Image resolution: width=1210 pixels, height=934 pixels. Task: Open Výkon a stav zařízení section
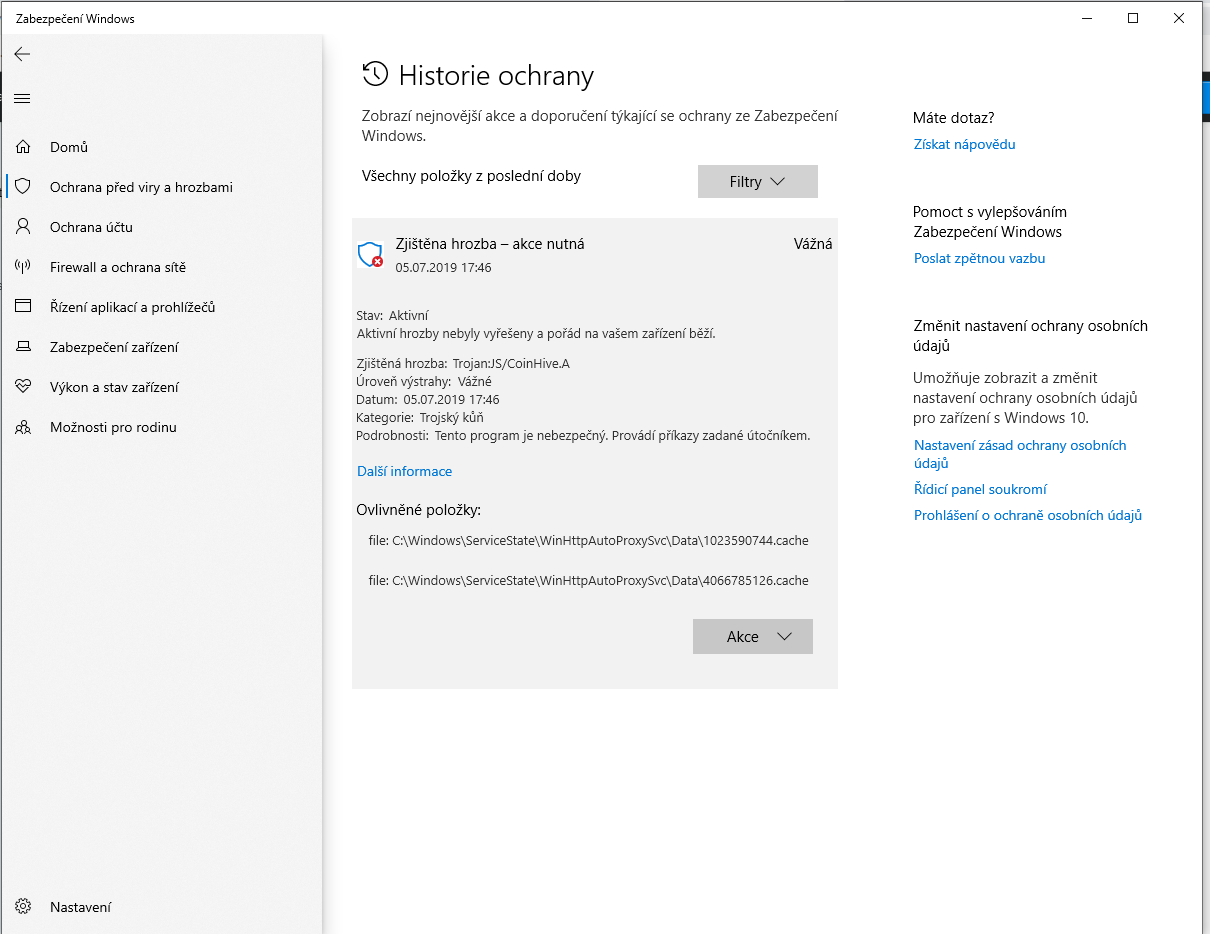click(114, 387)
